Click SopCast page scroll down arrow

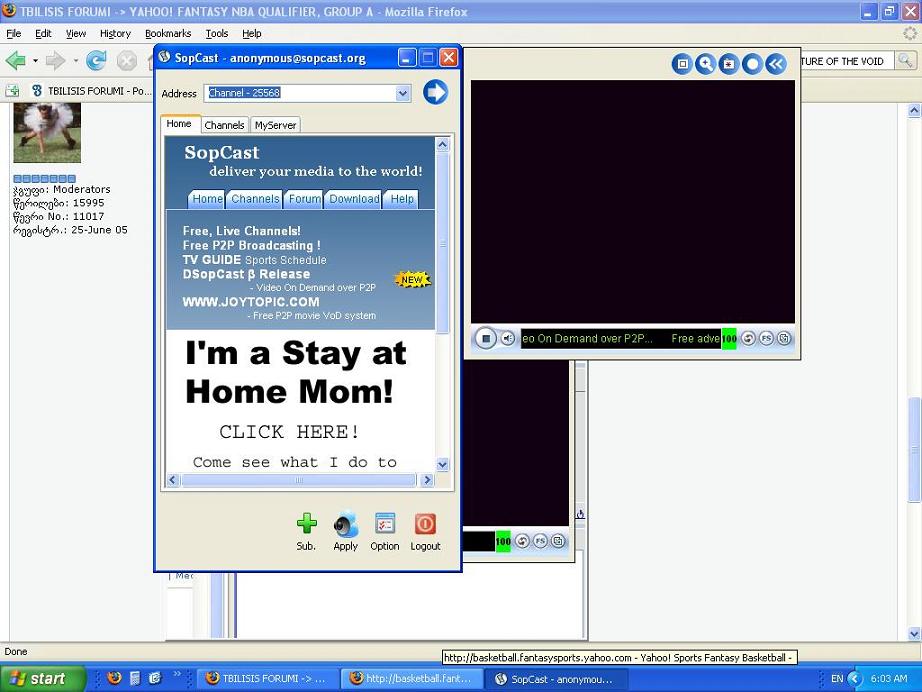[443, 464]
